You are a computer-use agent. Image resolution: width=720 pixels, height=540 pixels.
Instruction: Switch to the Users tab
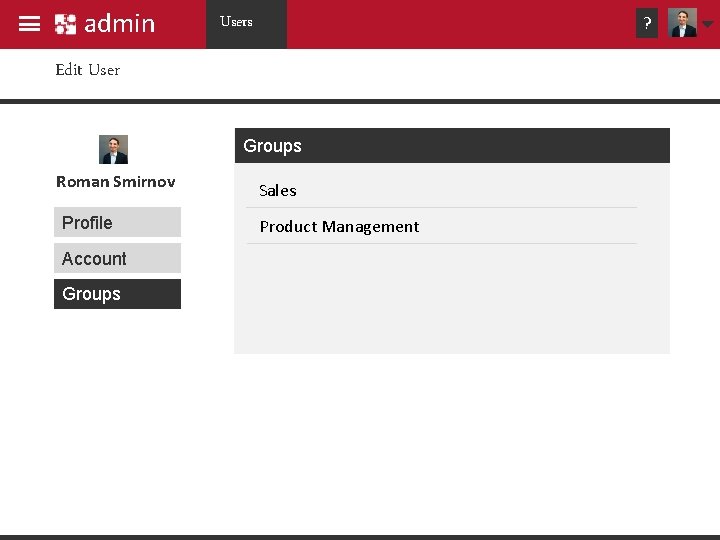click(x=246, y=24)
